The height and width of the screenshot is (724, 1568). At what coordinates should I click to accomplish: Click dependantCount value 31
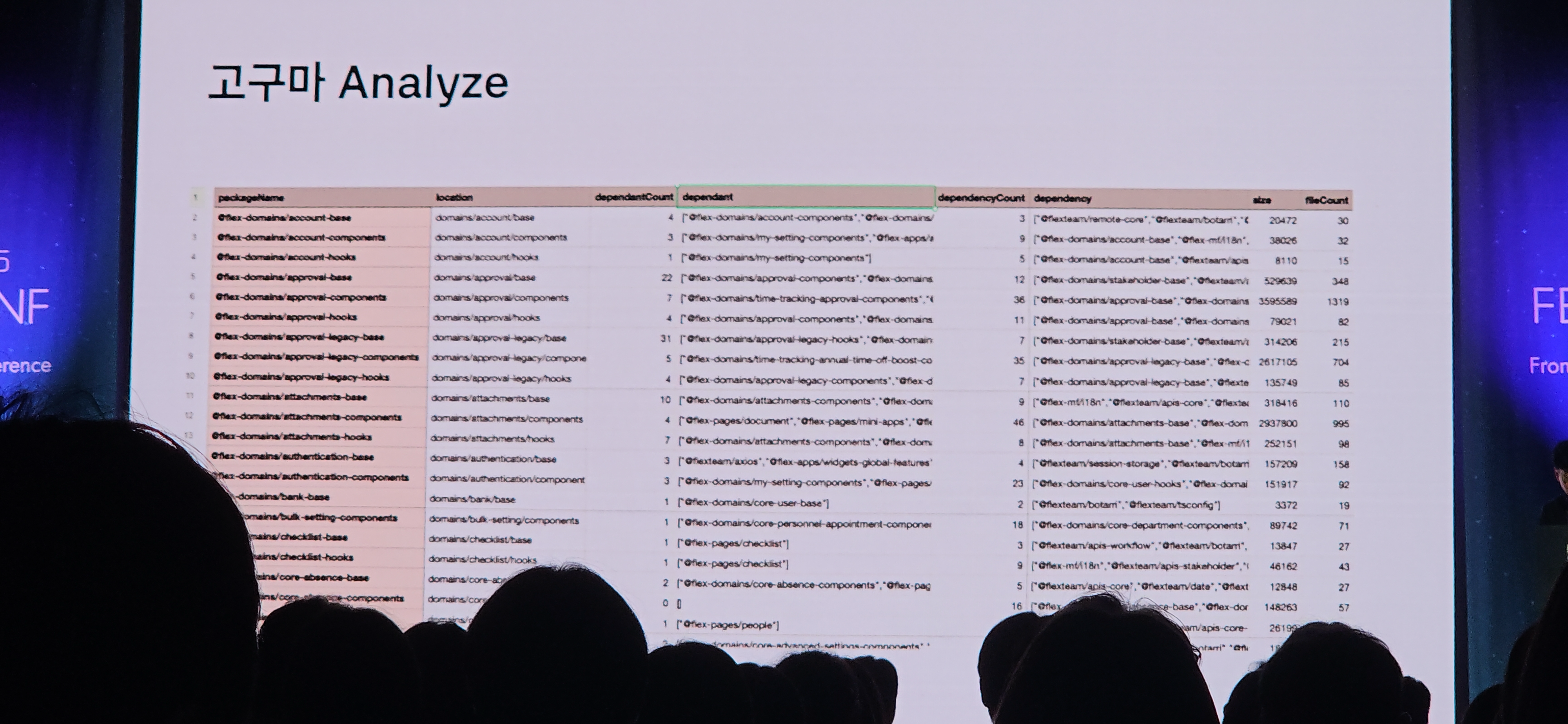[x=665, y=338]
